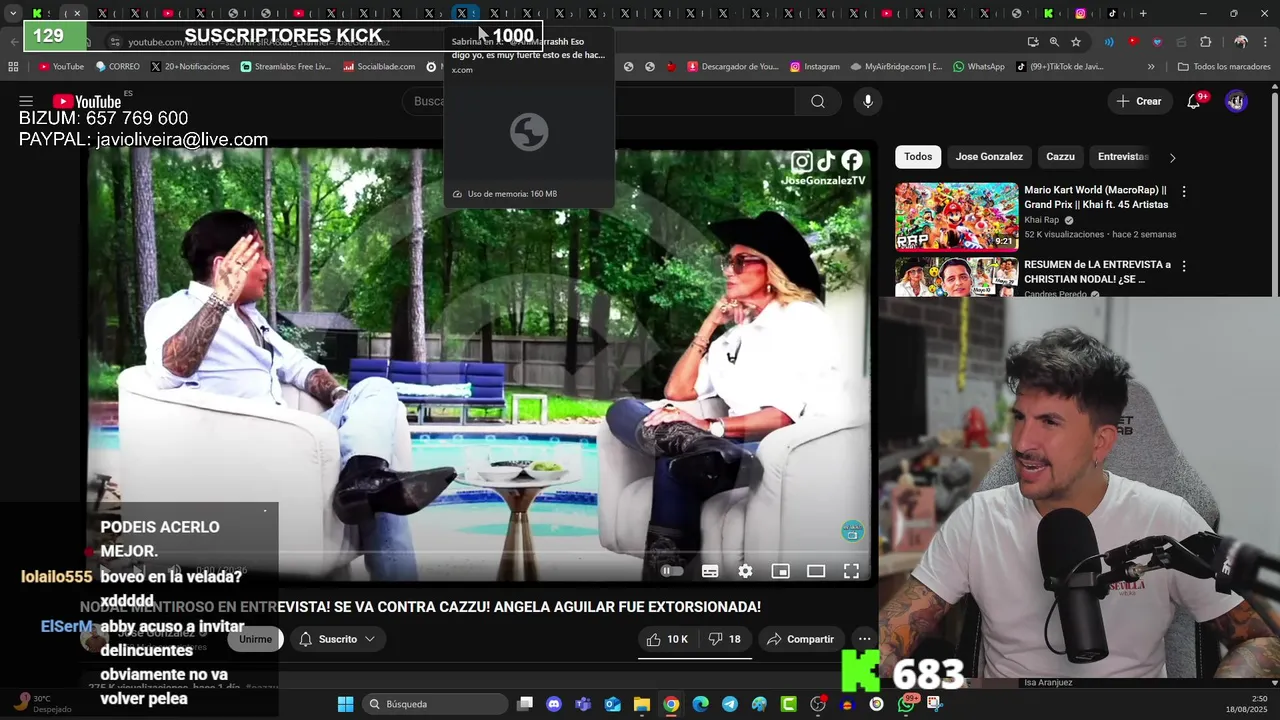Select the Cazzu filter chip
This screenshot has width=1280, height=720.
(x=1060, y=157)
